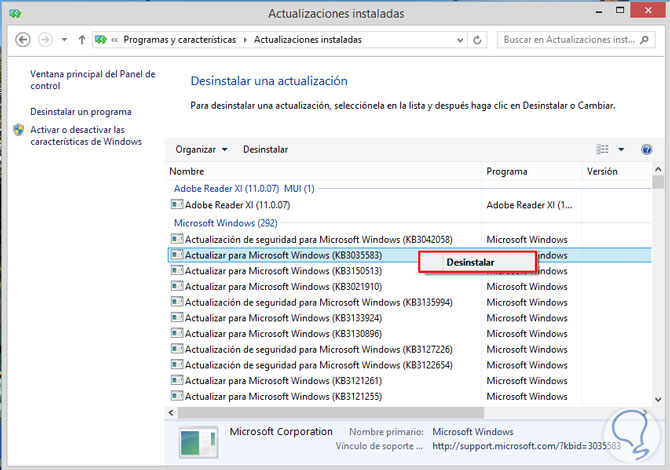Click the search Actualizaciones instaladas field
Image resolution: width=670 pixels, height=470 pixels.
tap(568, 40)
